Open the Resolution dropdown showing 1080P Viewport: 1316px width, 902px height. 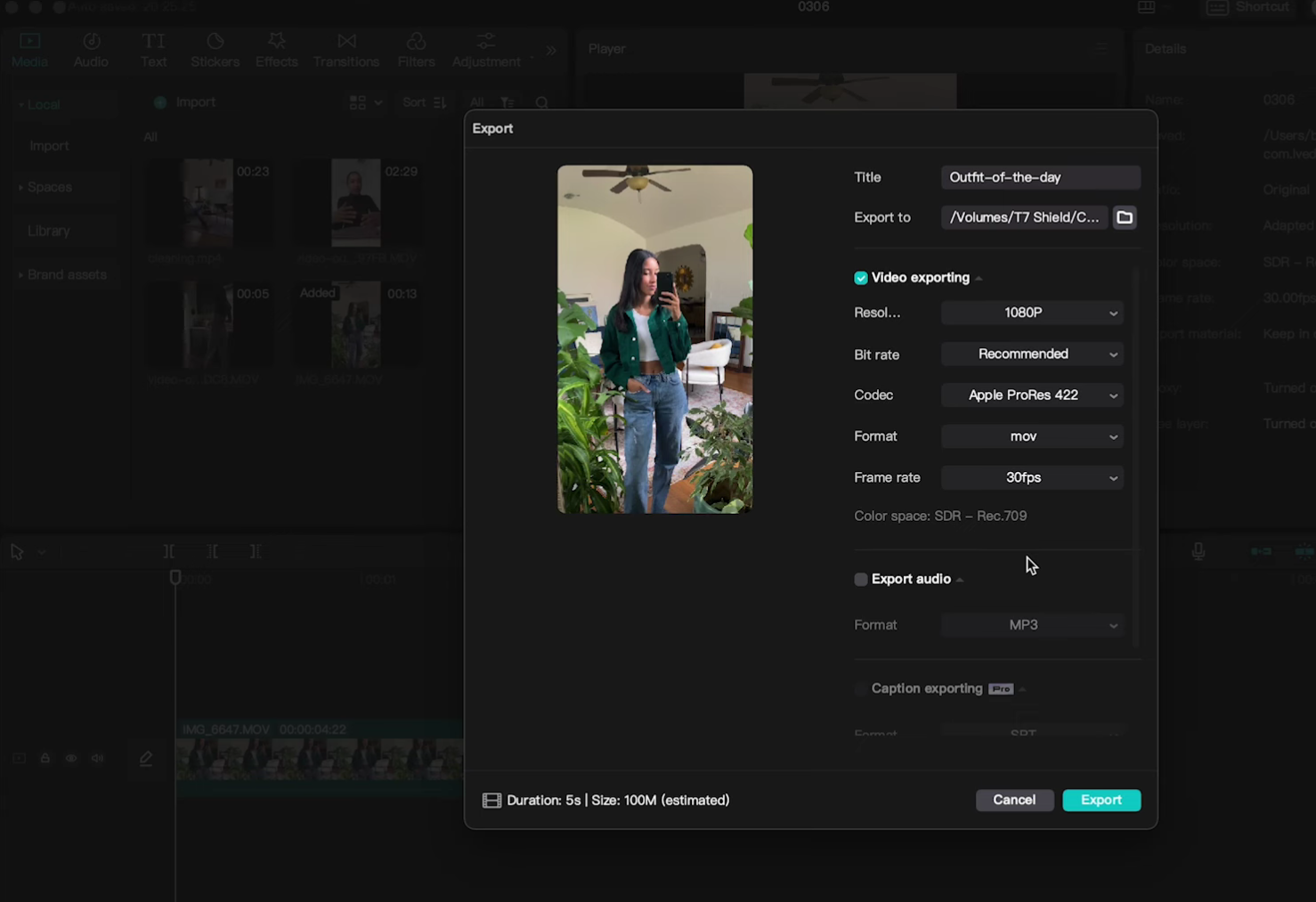[1032, 313]
